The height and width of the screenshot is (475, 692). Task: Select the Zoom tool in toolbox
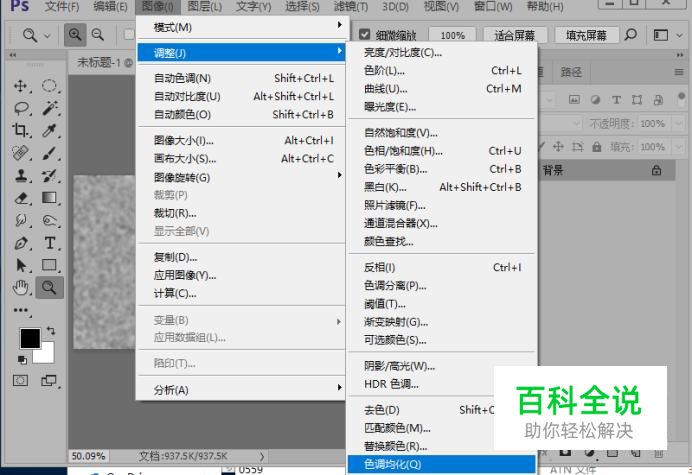[49, 288]
